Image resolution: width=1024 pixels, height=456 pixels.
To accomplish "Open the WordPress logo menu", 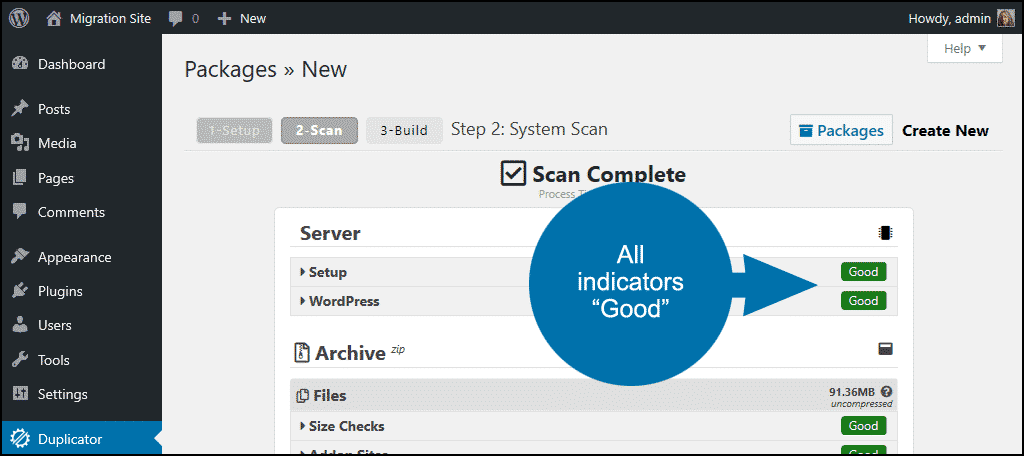I will pyautogui.click(x=19, y=18).
